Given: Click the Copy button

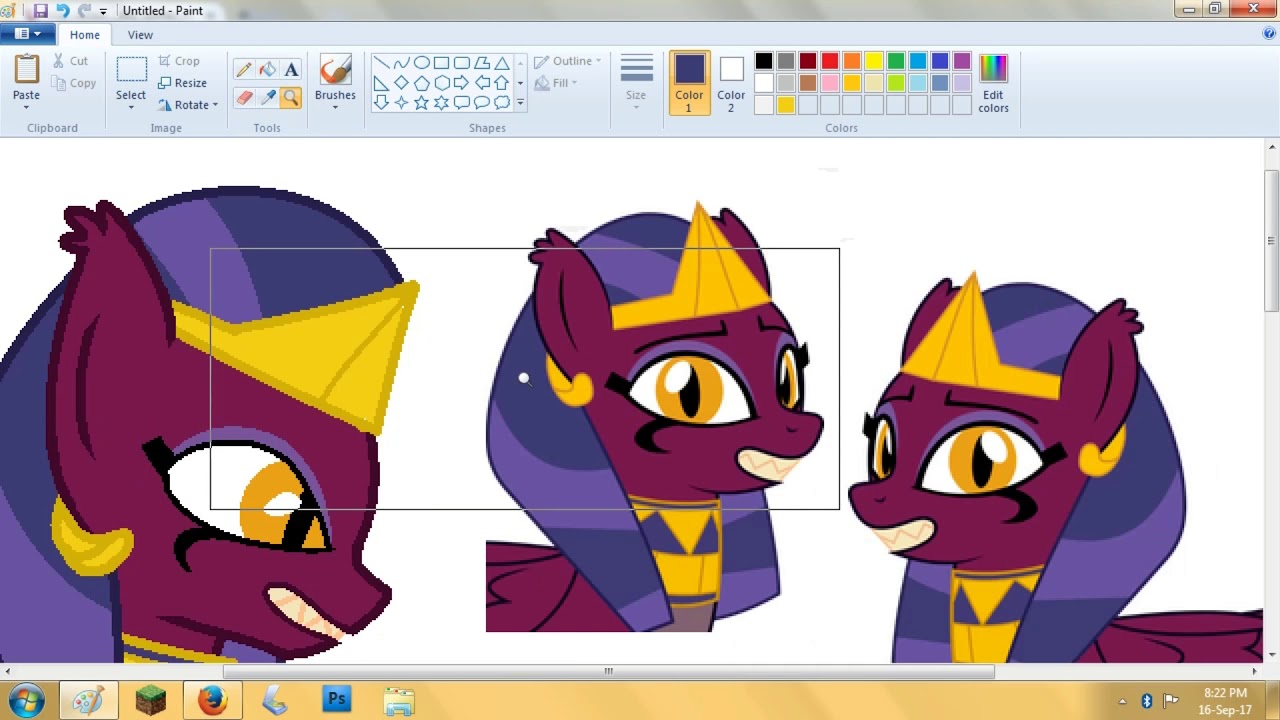Looking at the screenshot, I should (73, 83).
